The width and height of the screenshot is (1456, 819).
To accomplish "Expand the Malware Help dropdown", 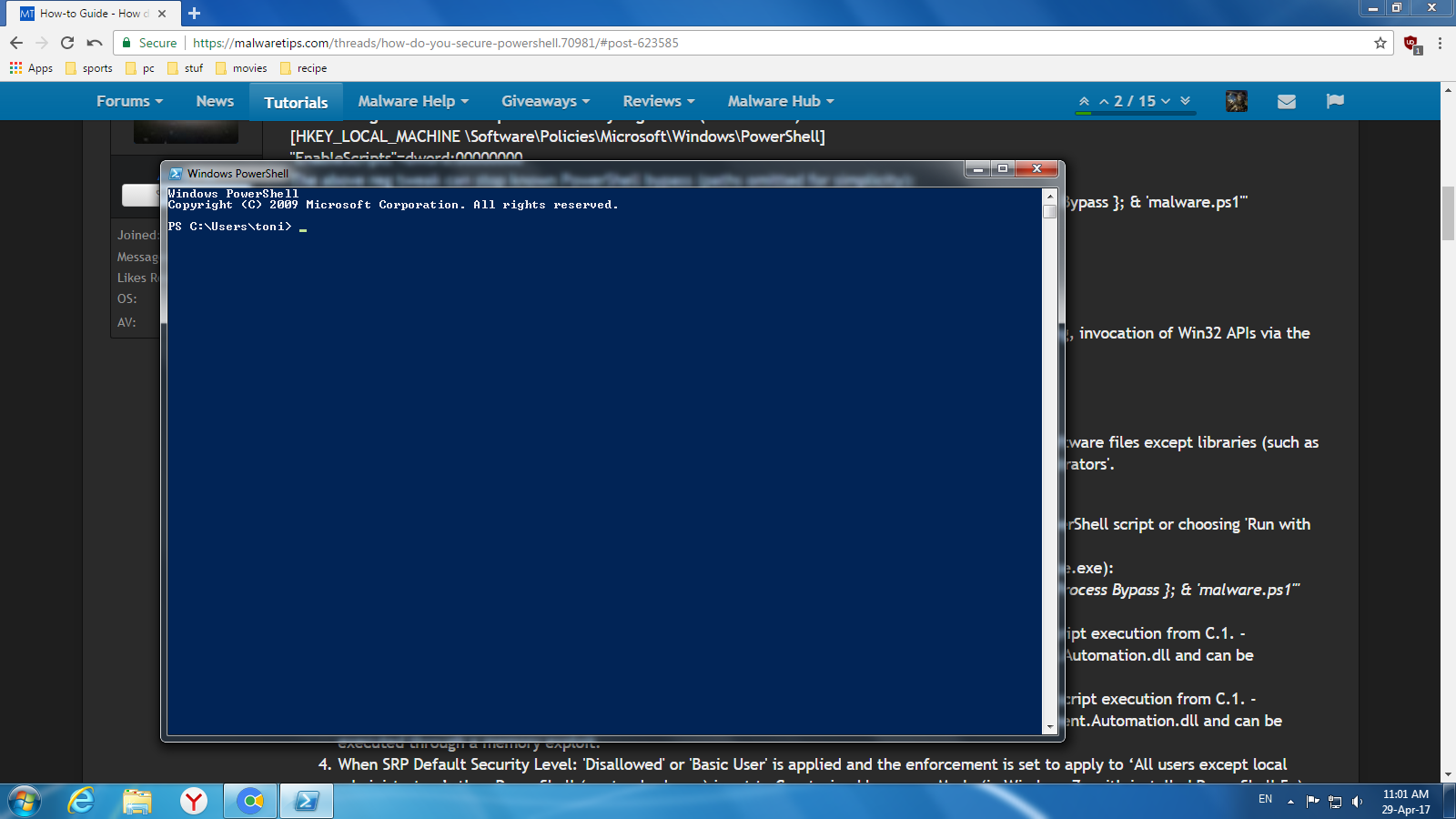I will (413, 101).
